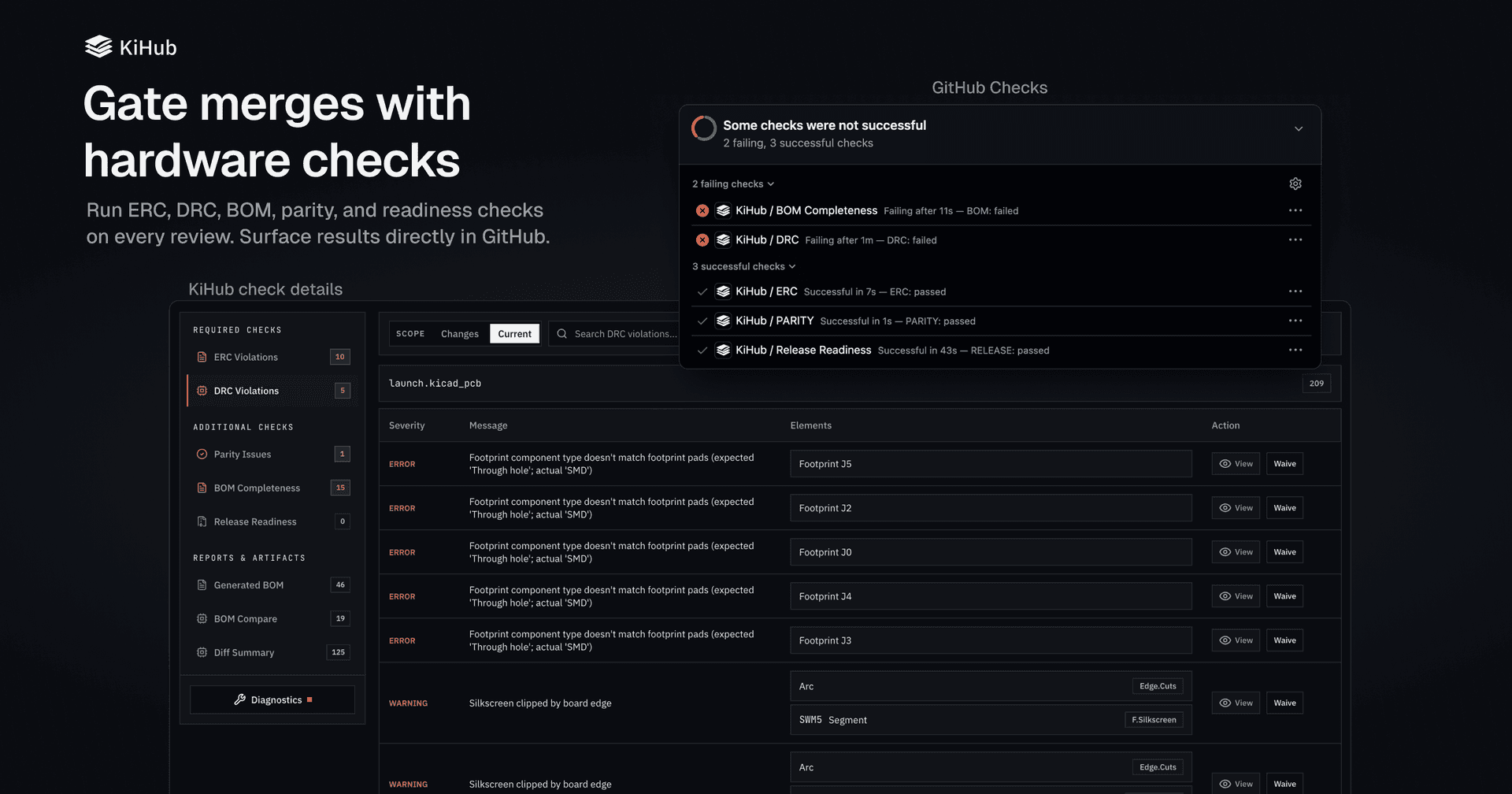
Task: Select DRC Violations in sidebar
Action: click(272, 391)
